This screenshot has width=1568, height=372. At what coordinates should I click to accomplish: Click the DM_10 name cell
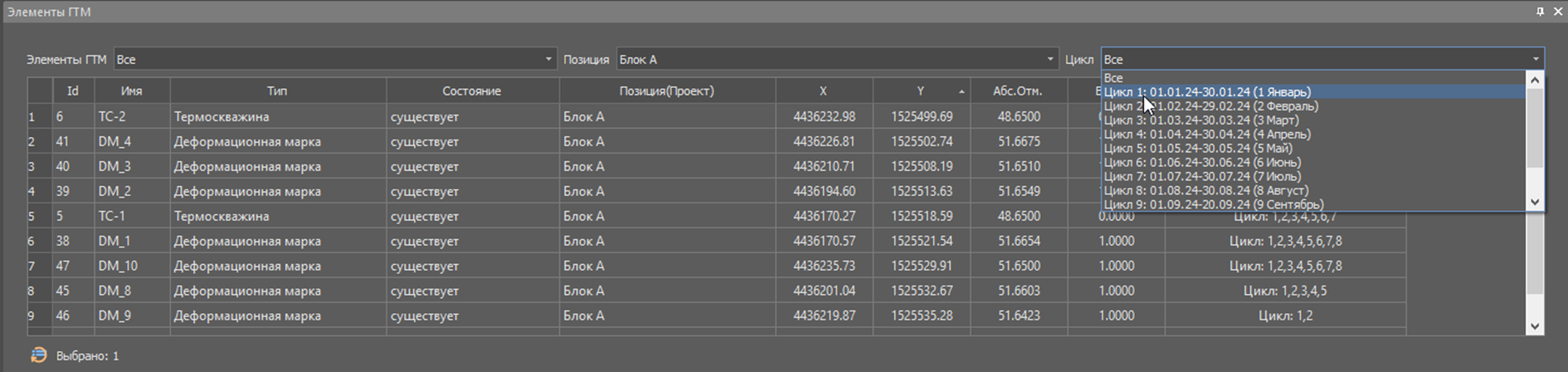click(118, 267)
